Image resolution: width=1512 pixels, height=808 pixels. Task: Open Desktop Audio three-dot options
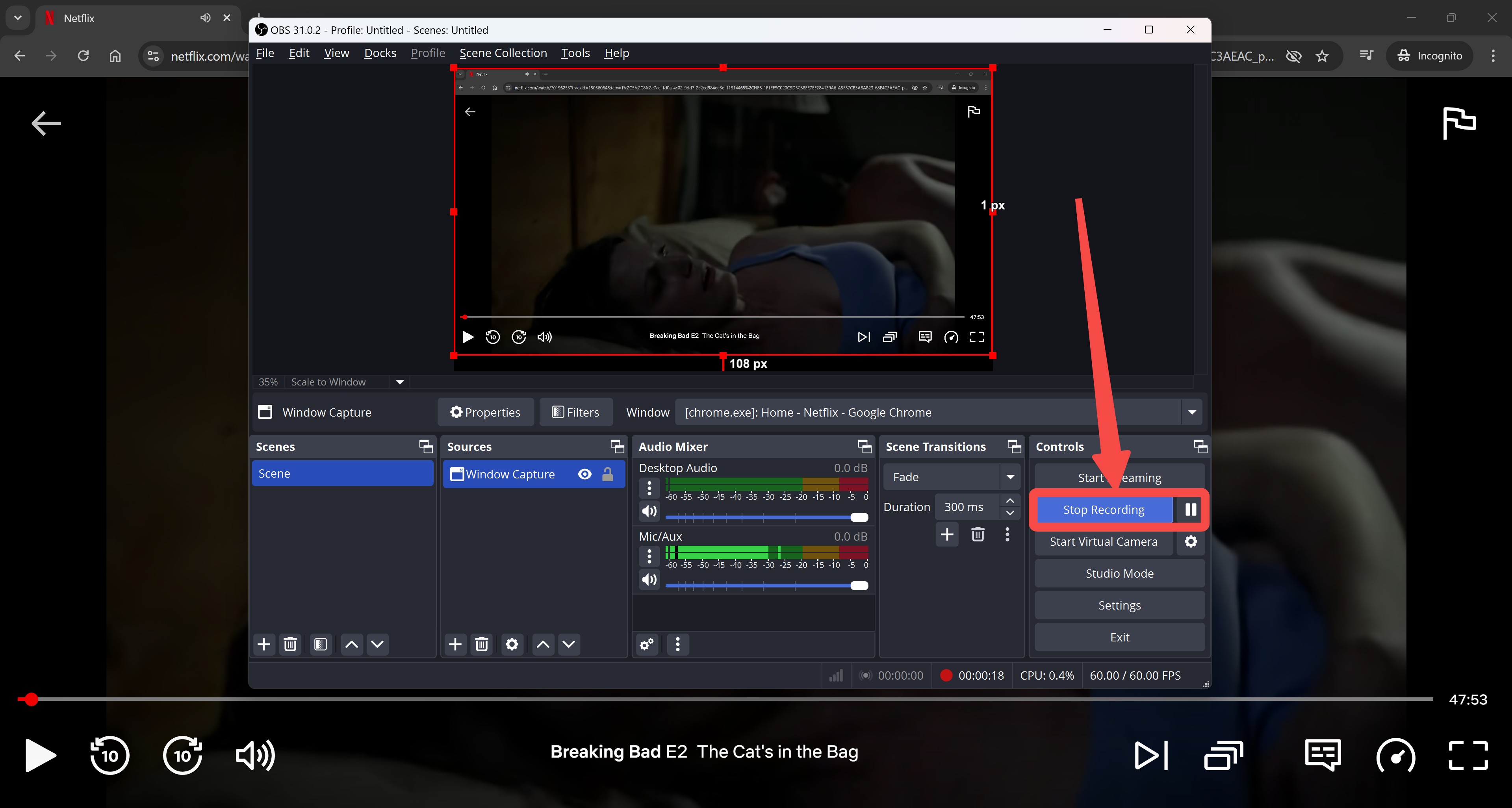(x=649, y=487)
